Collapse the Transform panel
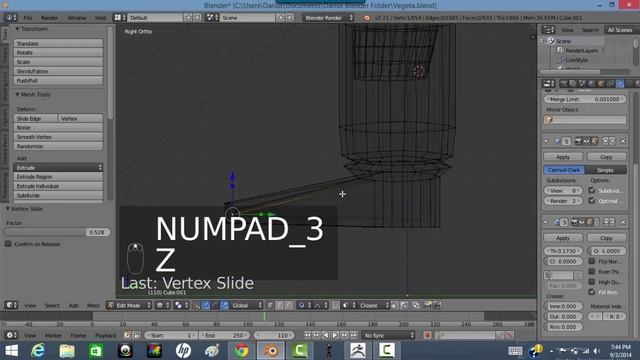 pos(32,29)
